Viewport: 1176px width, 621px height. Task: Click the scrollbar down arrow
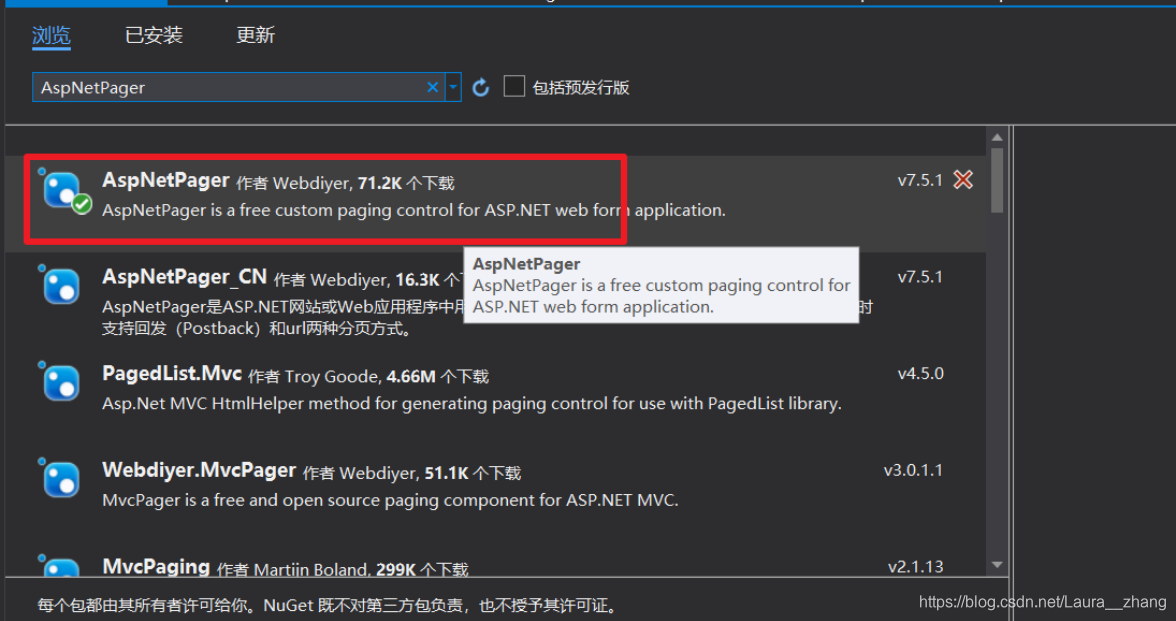(x=997, y=565)
